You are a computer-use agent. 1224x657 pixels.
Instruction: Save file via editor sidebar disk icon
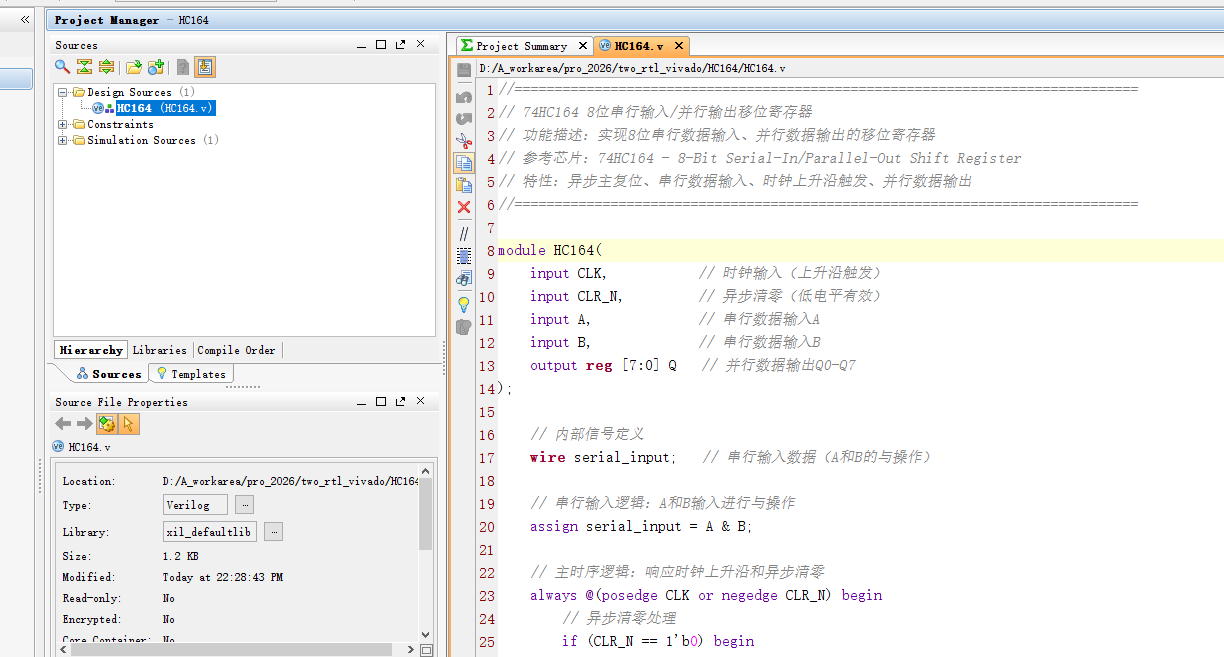coord(464,70)
